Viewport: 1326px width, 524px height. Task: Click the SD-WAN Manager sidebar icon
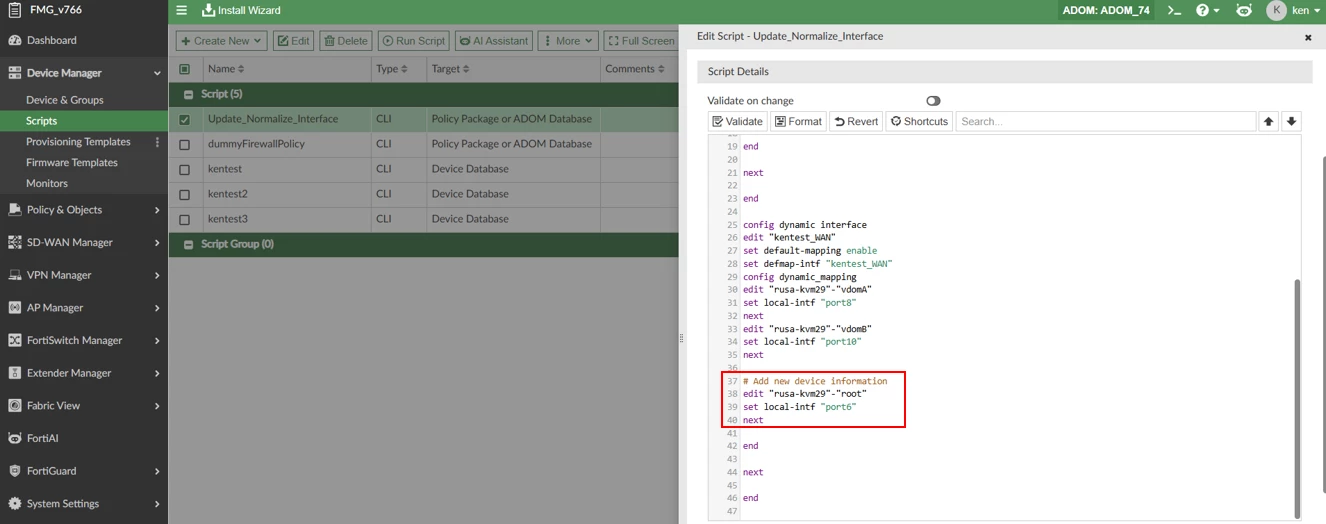14,242
